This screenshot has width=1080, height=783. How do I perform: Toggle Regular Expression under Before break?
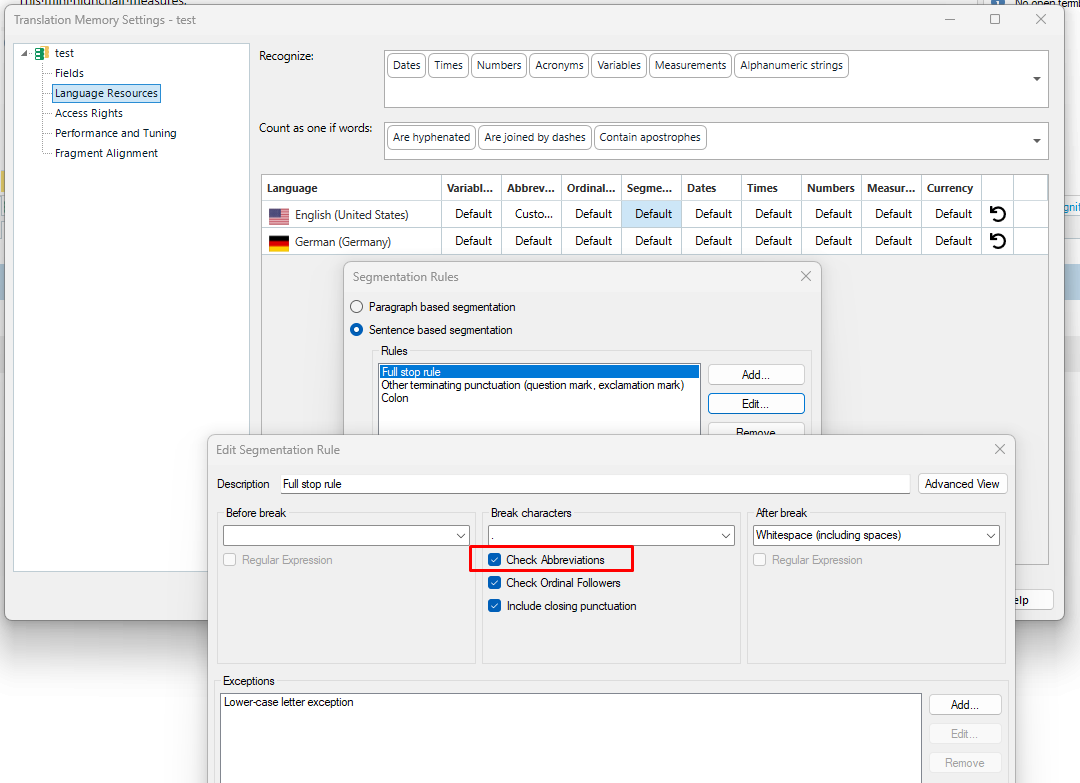(230, 560)
